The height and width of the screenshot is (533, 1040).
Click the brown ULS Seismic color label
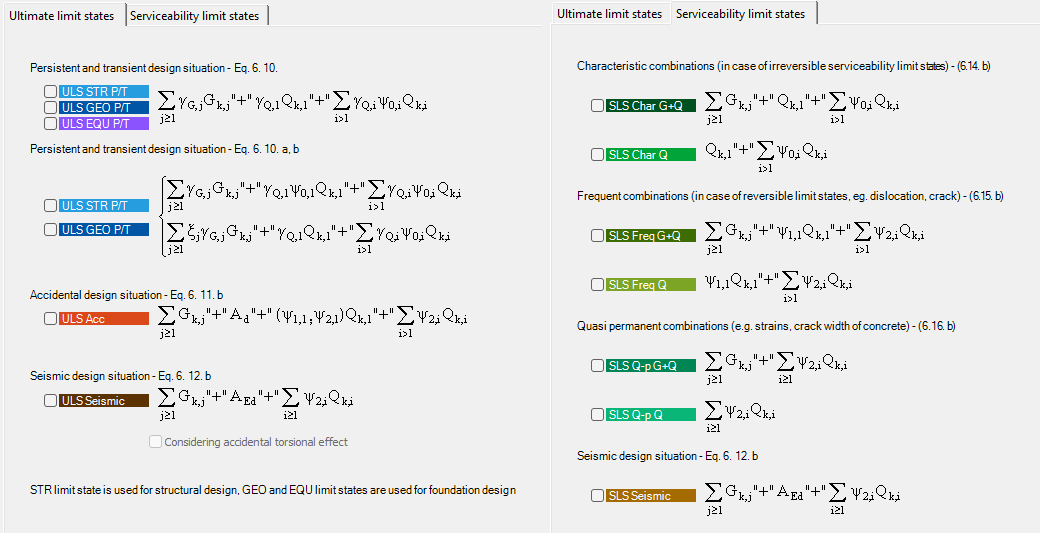103,401
